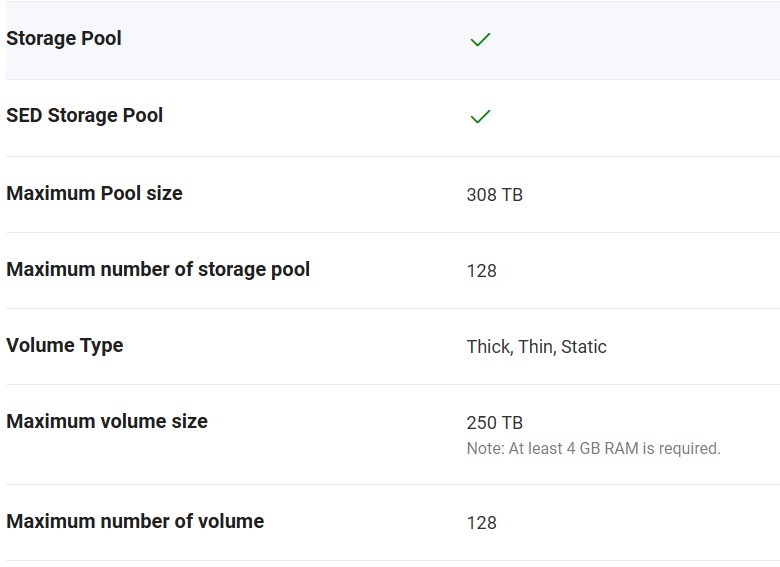The width and height of the screenshot is (780, 567).
Task: Select the "Maximum number of storage pool" label
Action: (x=158, y=270)
